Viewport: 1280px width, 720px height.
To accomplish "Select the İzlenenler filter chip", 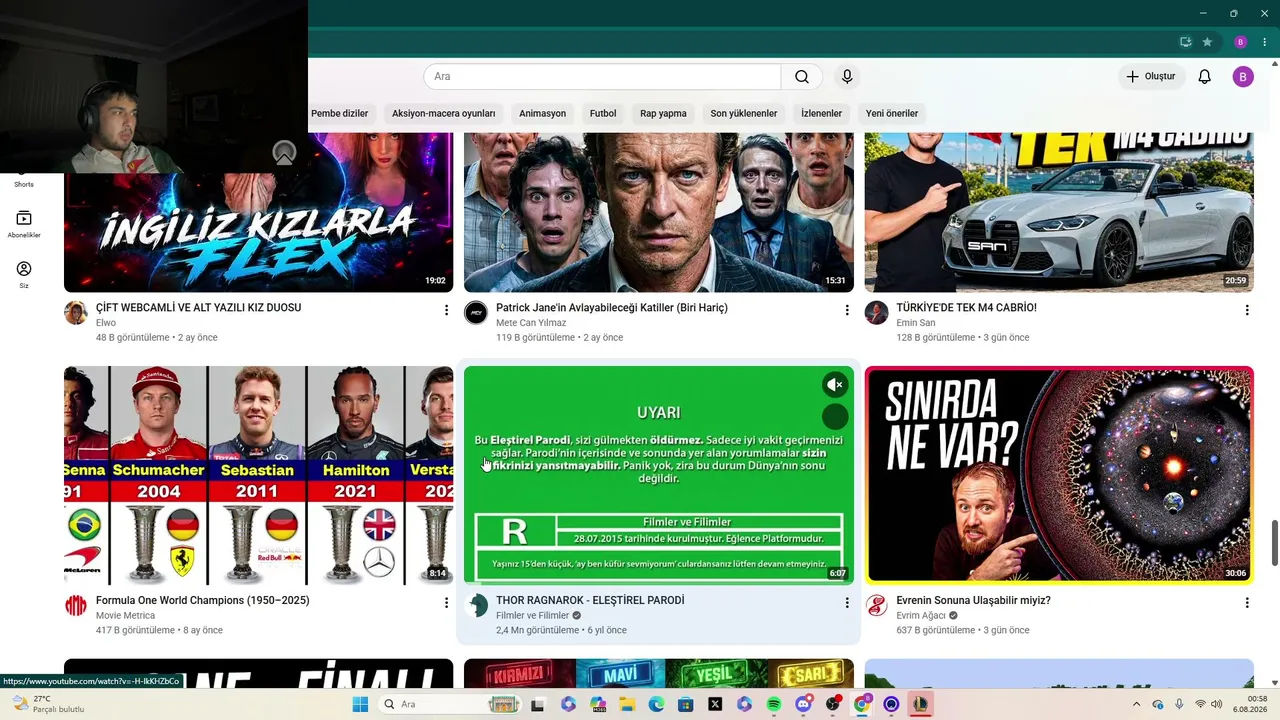I will [x=821, y=113].
